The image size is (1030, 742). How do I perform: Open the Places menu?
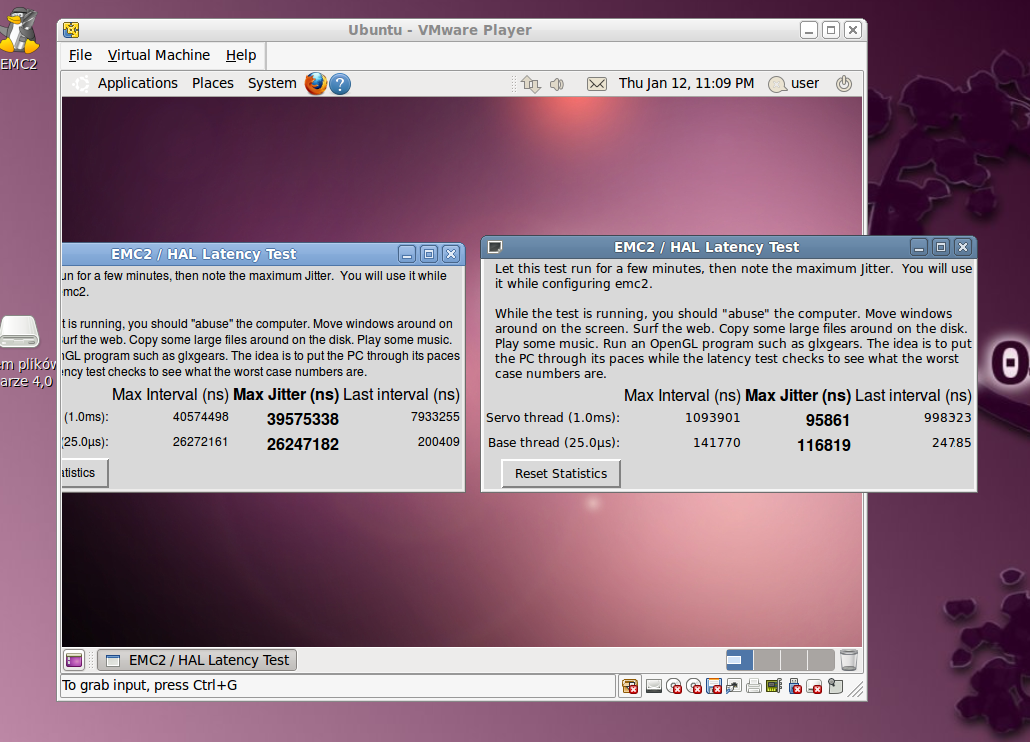point(213,83)
